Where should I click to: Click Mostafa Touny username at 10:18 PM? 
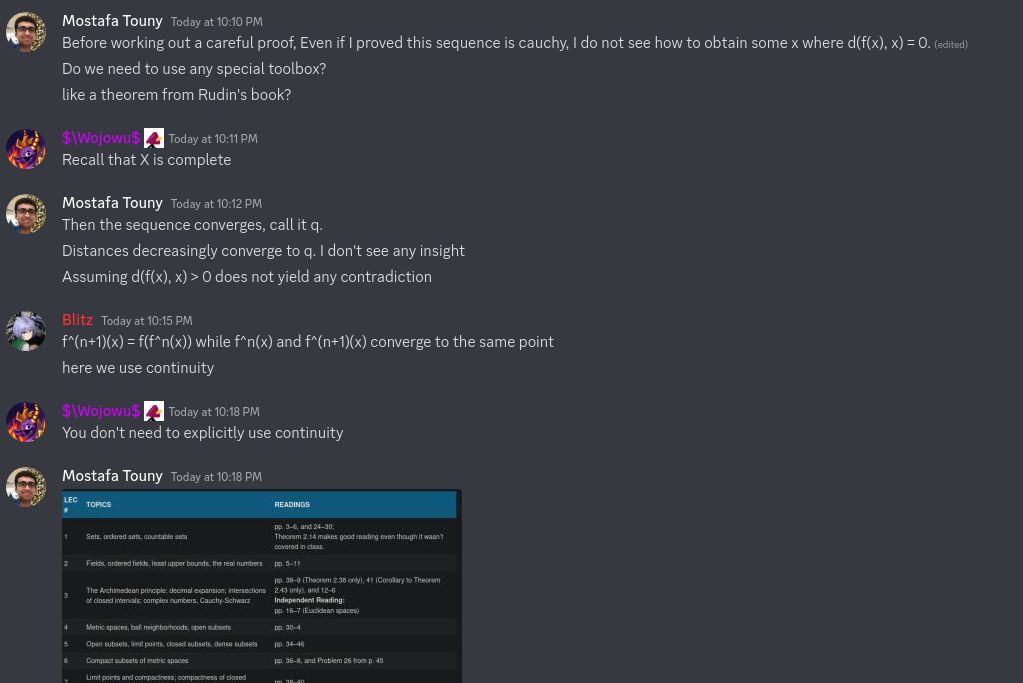click(112, 476)
